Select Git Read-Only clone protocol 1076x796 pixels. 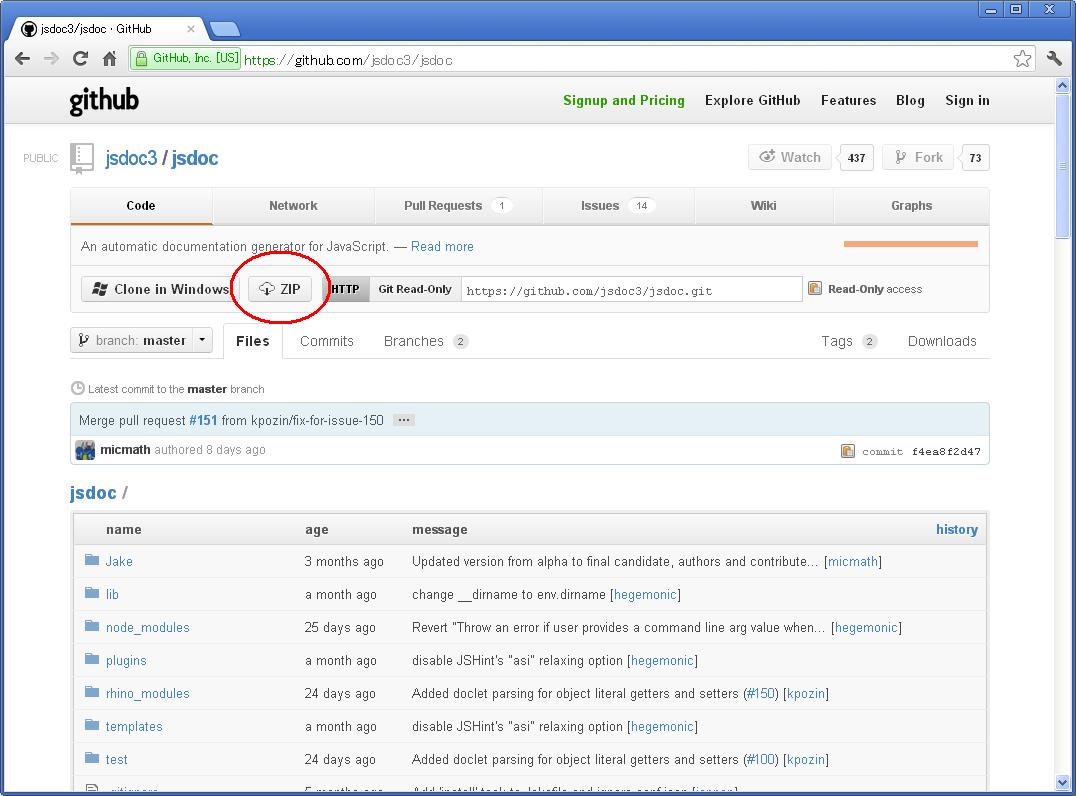(x=415, y=289)
